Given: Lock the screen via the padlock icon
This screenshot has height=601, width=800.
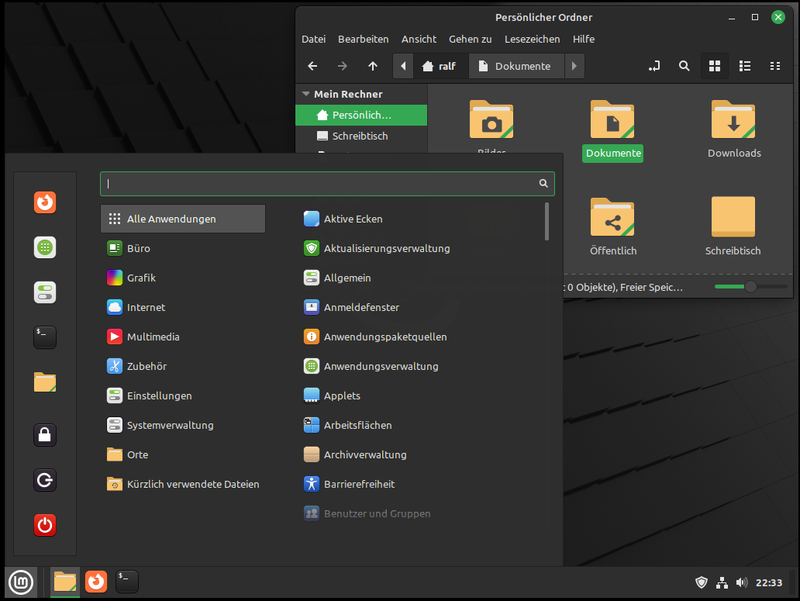Looking at the screenshot, I should coord(44,435).
